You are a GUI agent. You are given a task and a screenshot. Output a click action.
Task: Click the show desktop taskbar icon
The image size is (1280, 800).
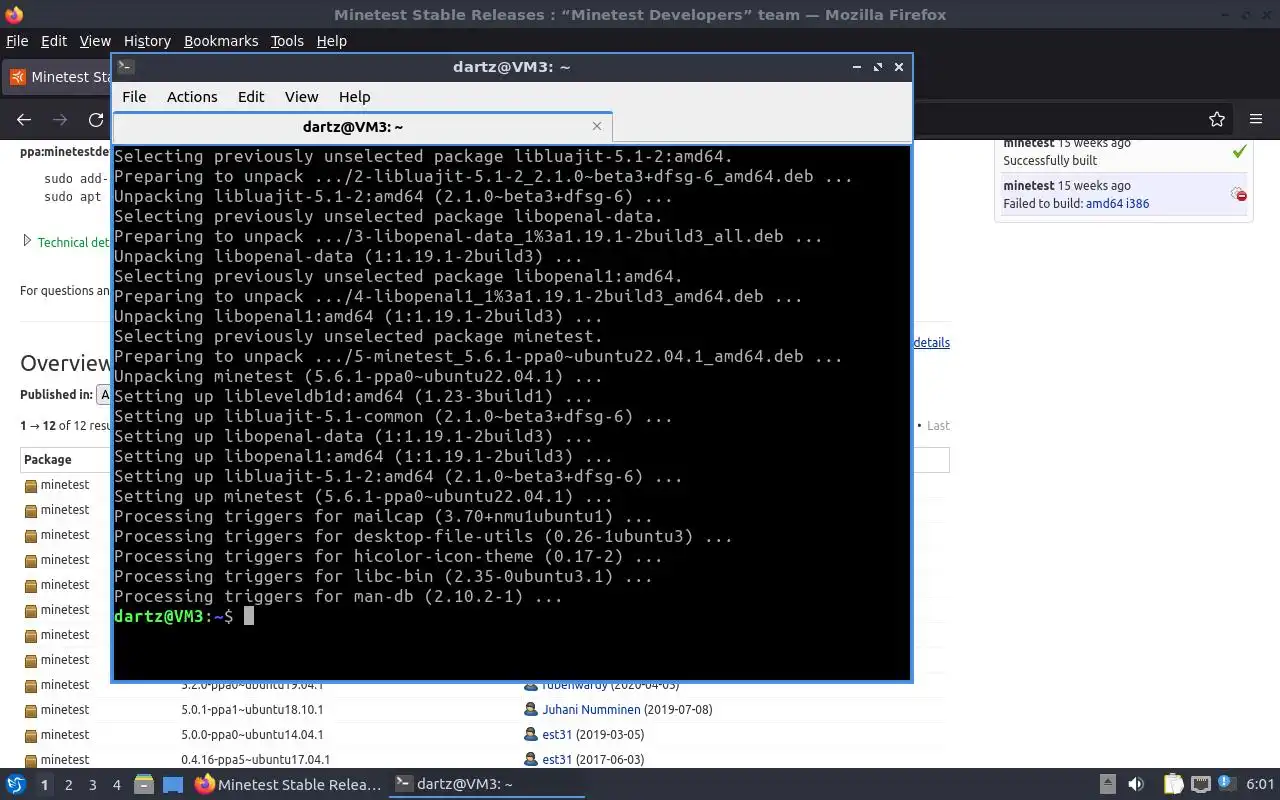click(x=172, y=785)
